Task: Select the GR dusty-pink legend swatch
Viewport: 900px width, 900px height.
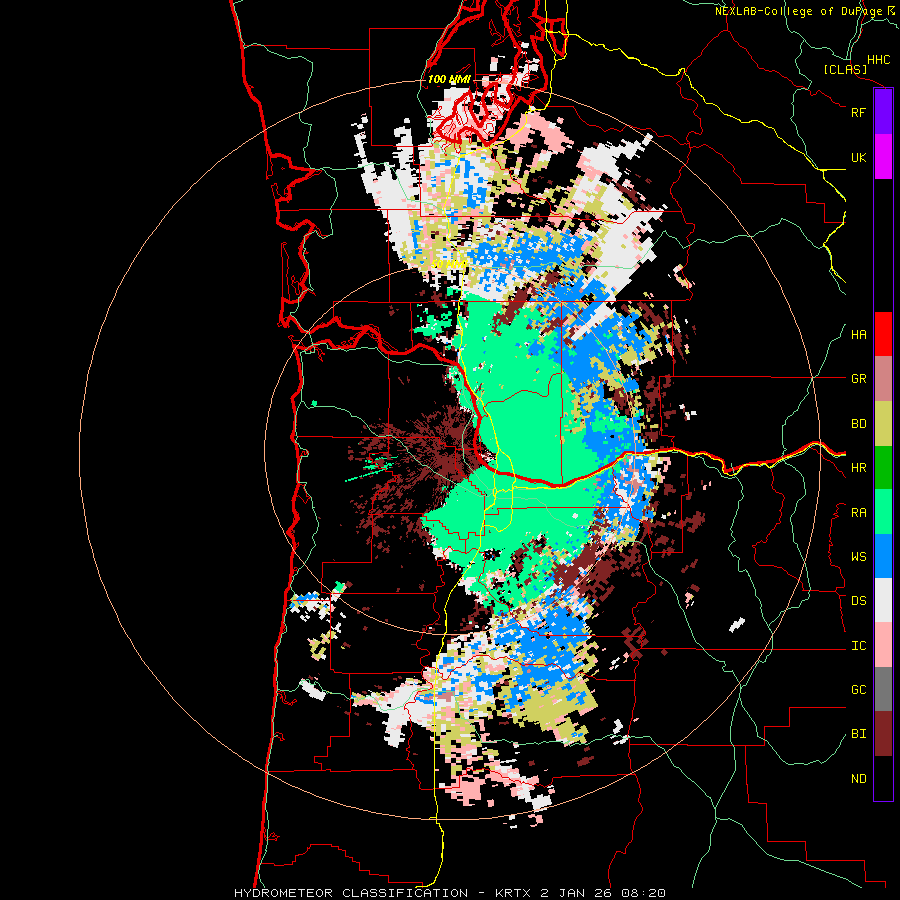Action: pos(883,379)
